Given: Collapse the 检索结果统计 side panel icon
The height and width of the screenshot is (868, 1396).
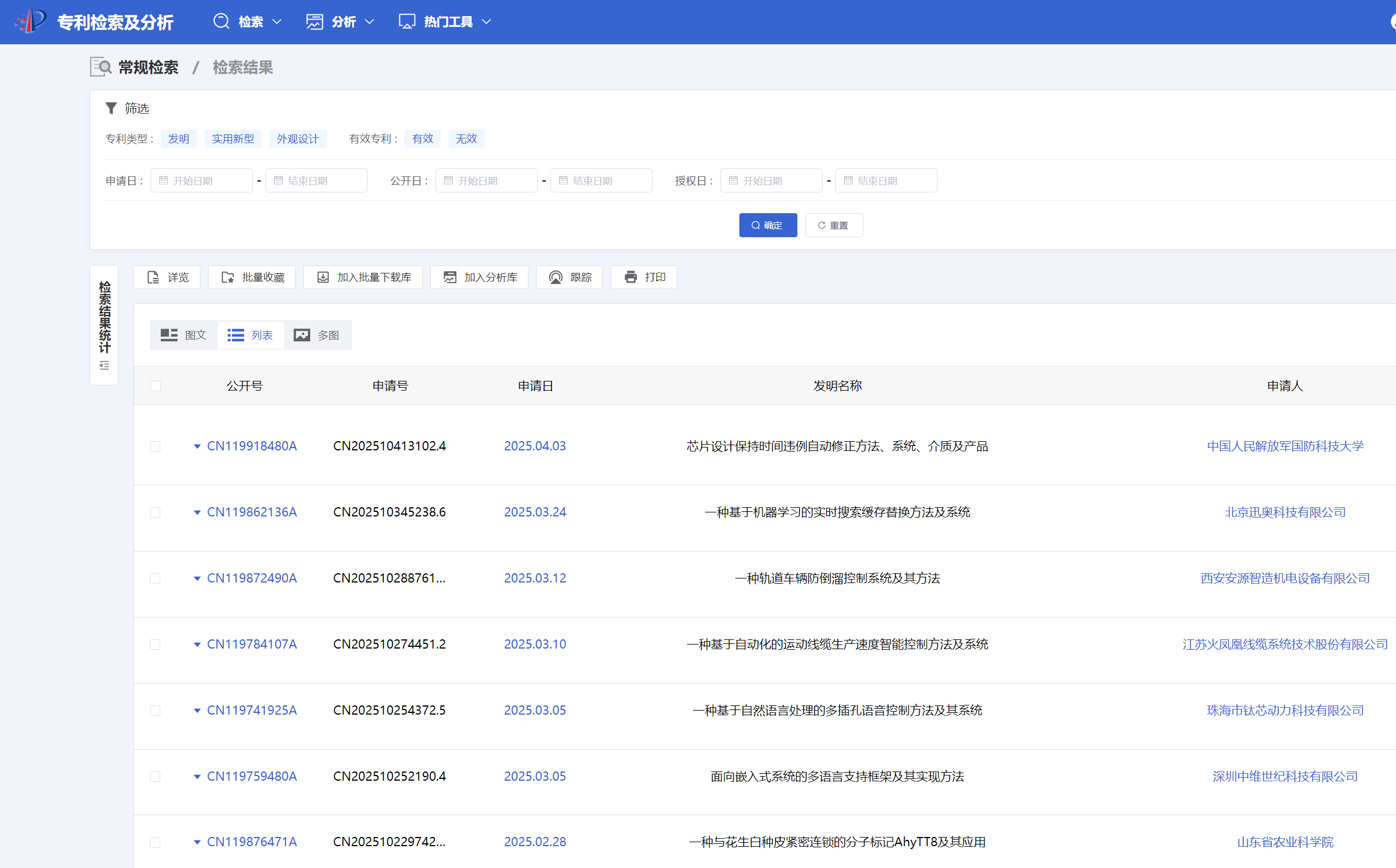Looking at the screenshot, I should click(104, 366).
